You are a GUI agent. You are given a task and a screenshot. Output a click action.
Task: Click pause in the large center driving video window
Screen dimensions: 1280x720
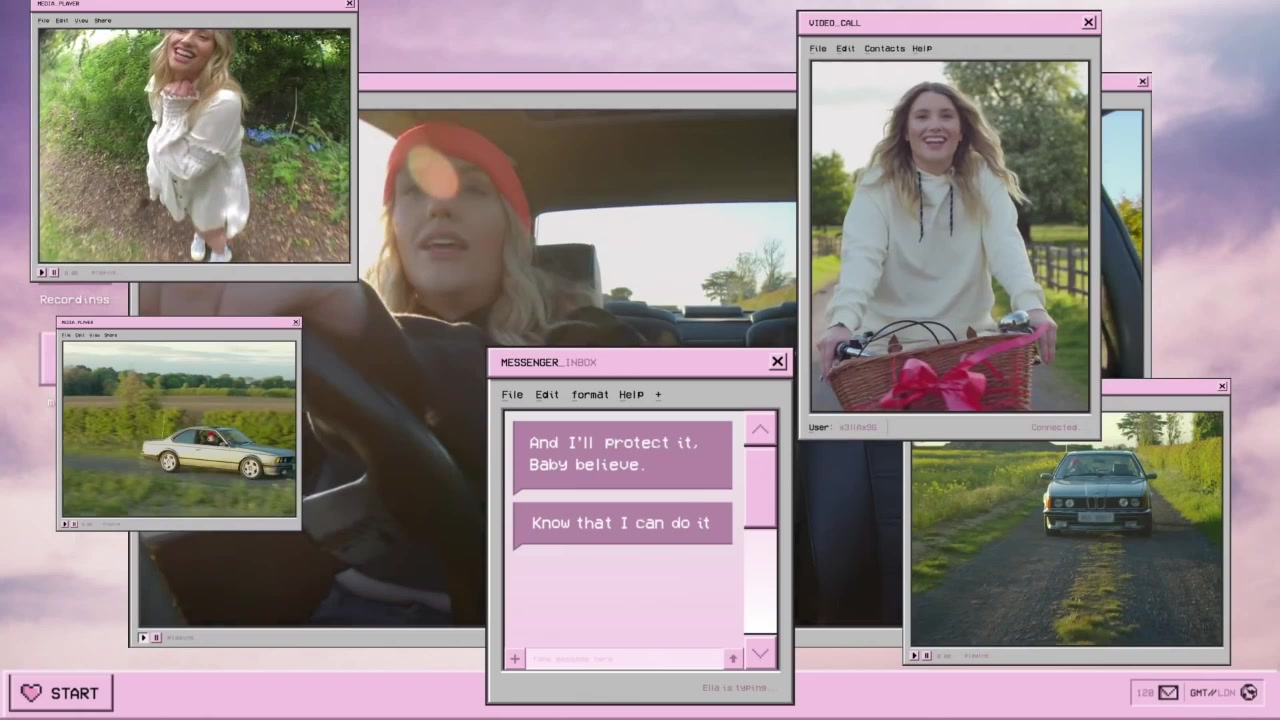[x=155, y=637]
